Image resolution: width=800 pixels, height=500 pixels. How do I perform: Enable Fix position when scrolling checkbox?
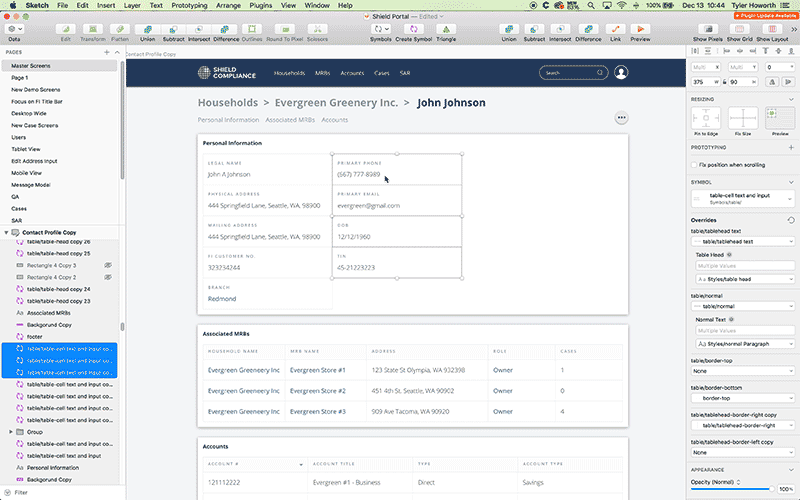click(x=696, y=164)
